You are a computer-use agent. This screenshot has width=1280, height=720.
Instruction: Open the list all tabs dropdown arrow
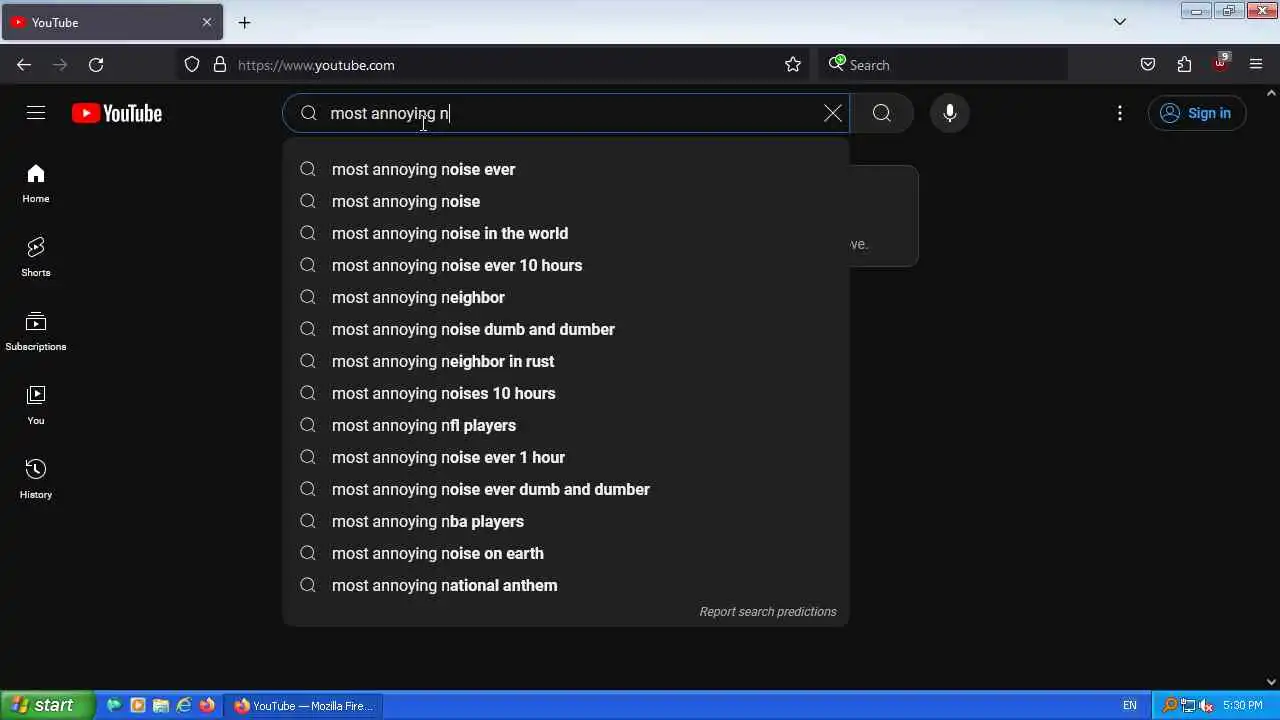[1120, 22]
